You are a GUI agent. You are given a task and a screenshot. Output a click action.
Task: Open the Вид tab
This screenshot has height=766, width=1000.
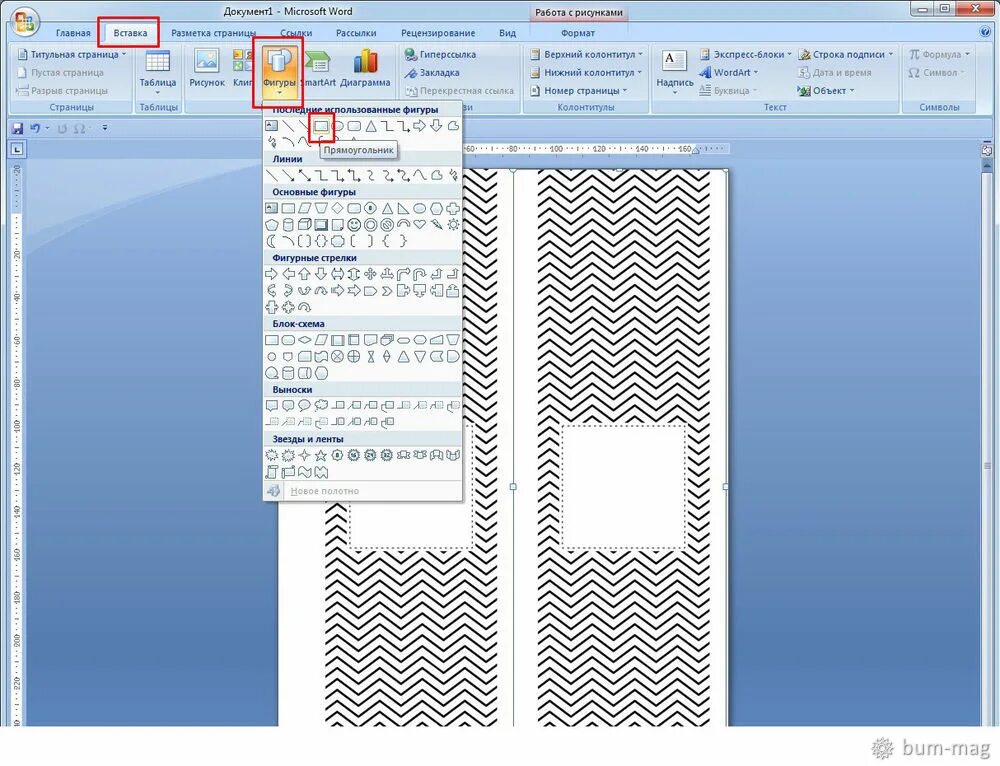pos(507,33)
